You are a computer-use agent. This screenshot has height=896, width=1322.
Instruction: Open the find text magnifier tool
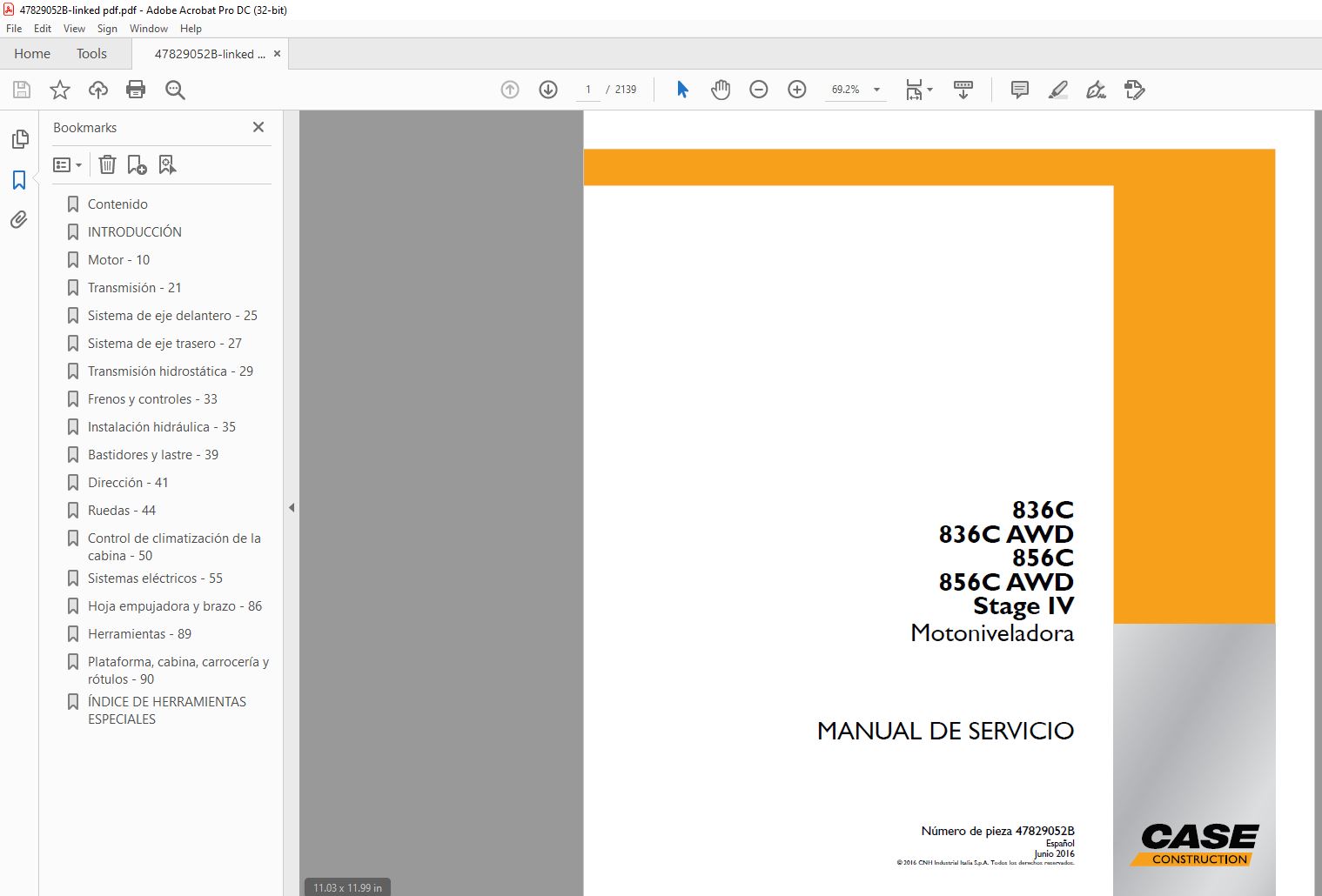[x=175, y=90]
